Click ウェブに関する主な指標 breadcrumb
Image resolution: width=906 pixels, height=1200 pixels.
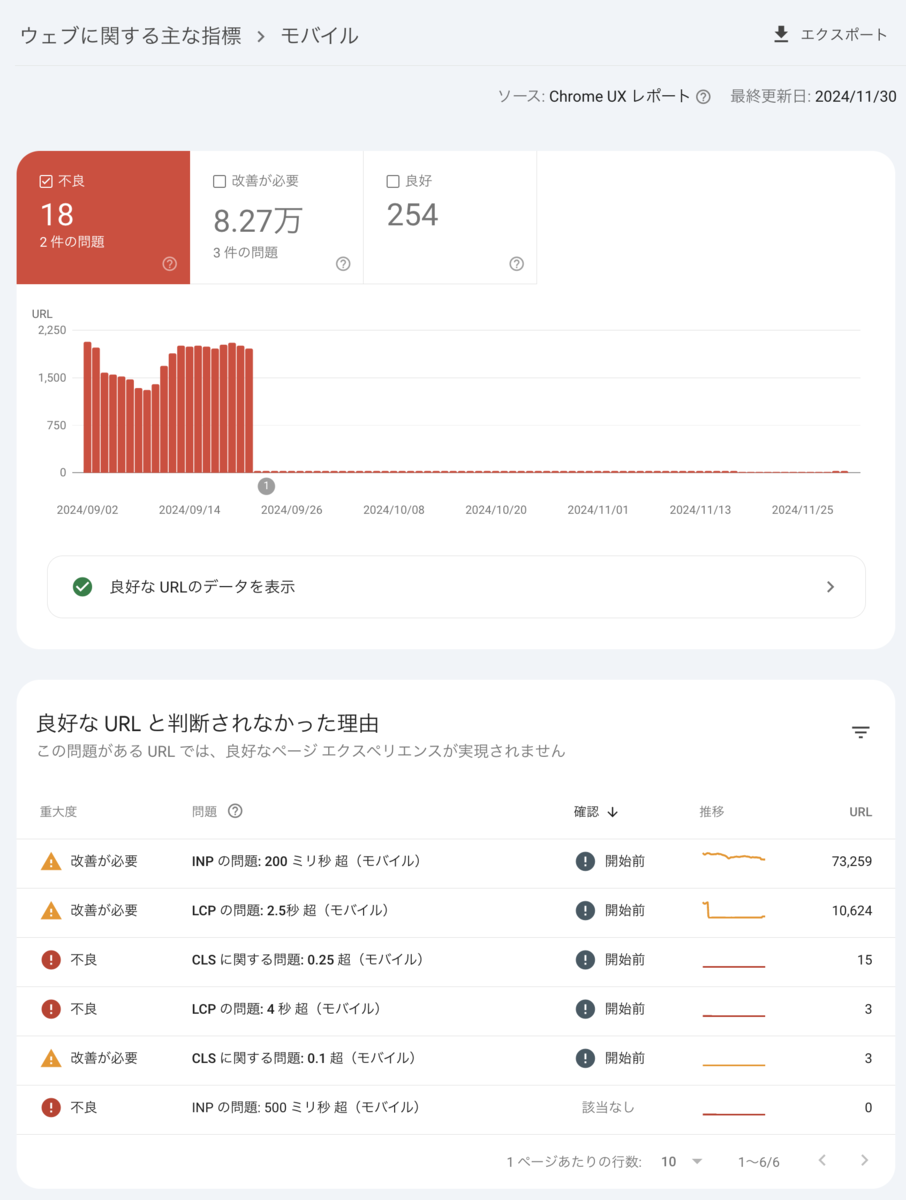(131, 36)
